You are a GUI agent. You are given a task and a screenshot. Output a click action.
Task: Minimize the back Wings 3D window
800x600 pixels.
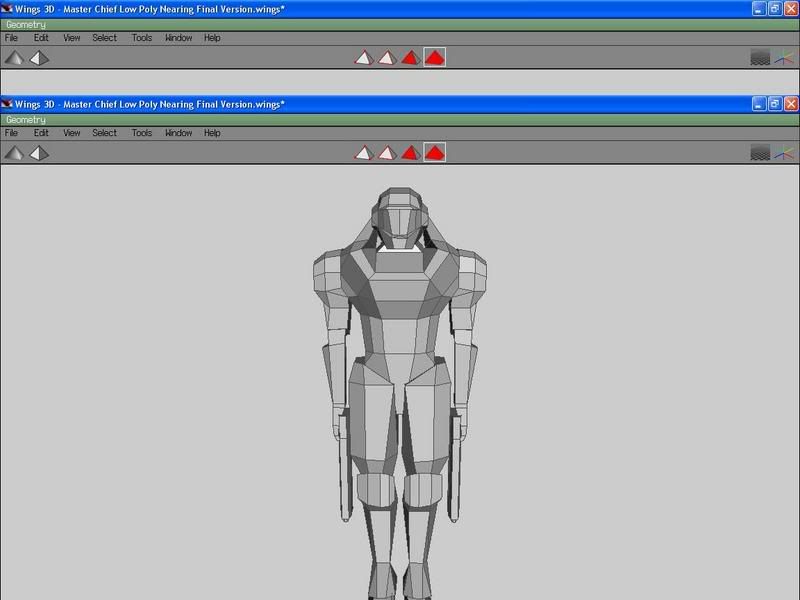(x=759, y=9)
